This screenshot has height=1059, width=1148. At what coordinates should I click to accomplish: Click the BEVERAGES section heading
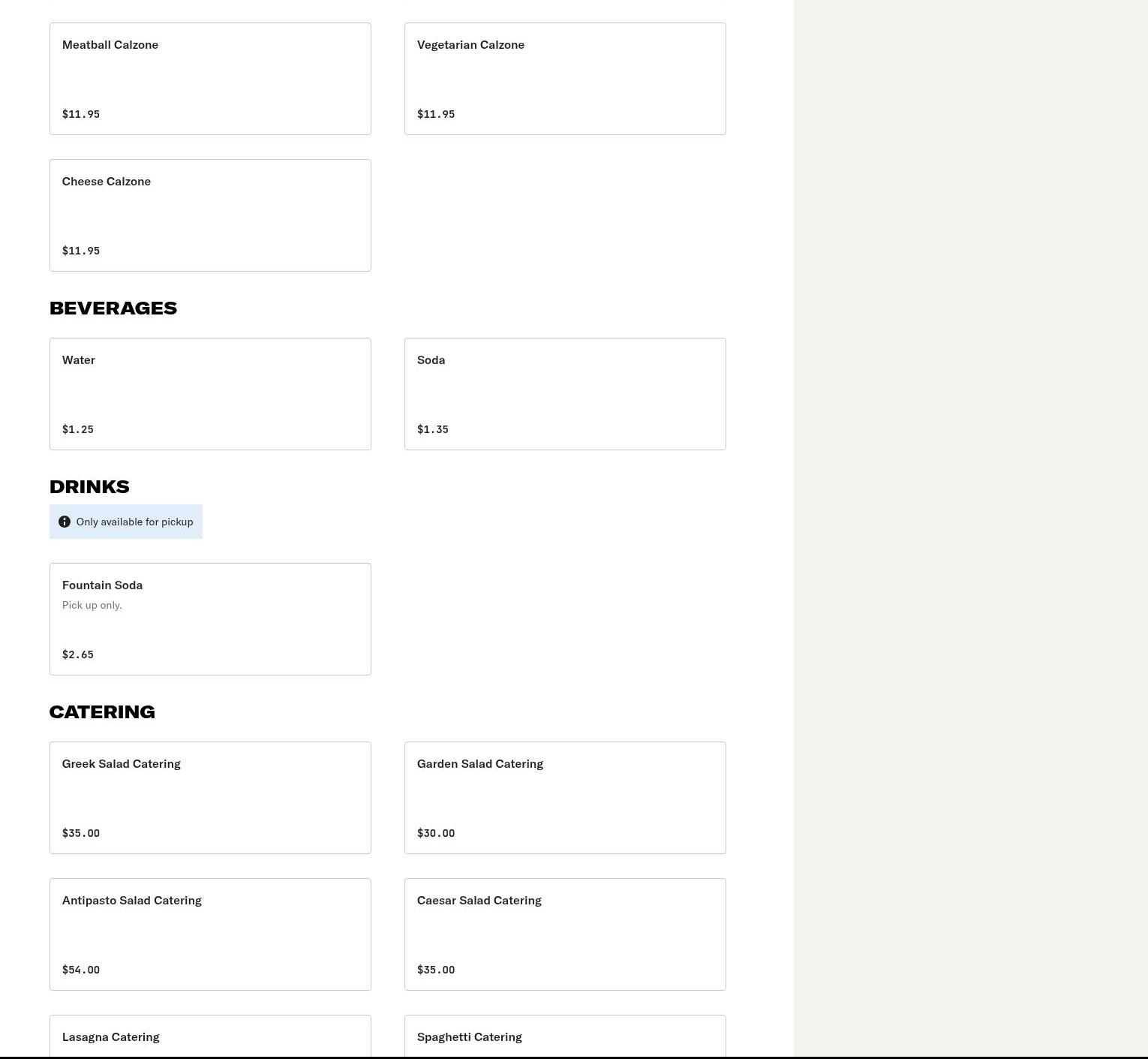pyautogui.click(x=113, y=308)
